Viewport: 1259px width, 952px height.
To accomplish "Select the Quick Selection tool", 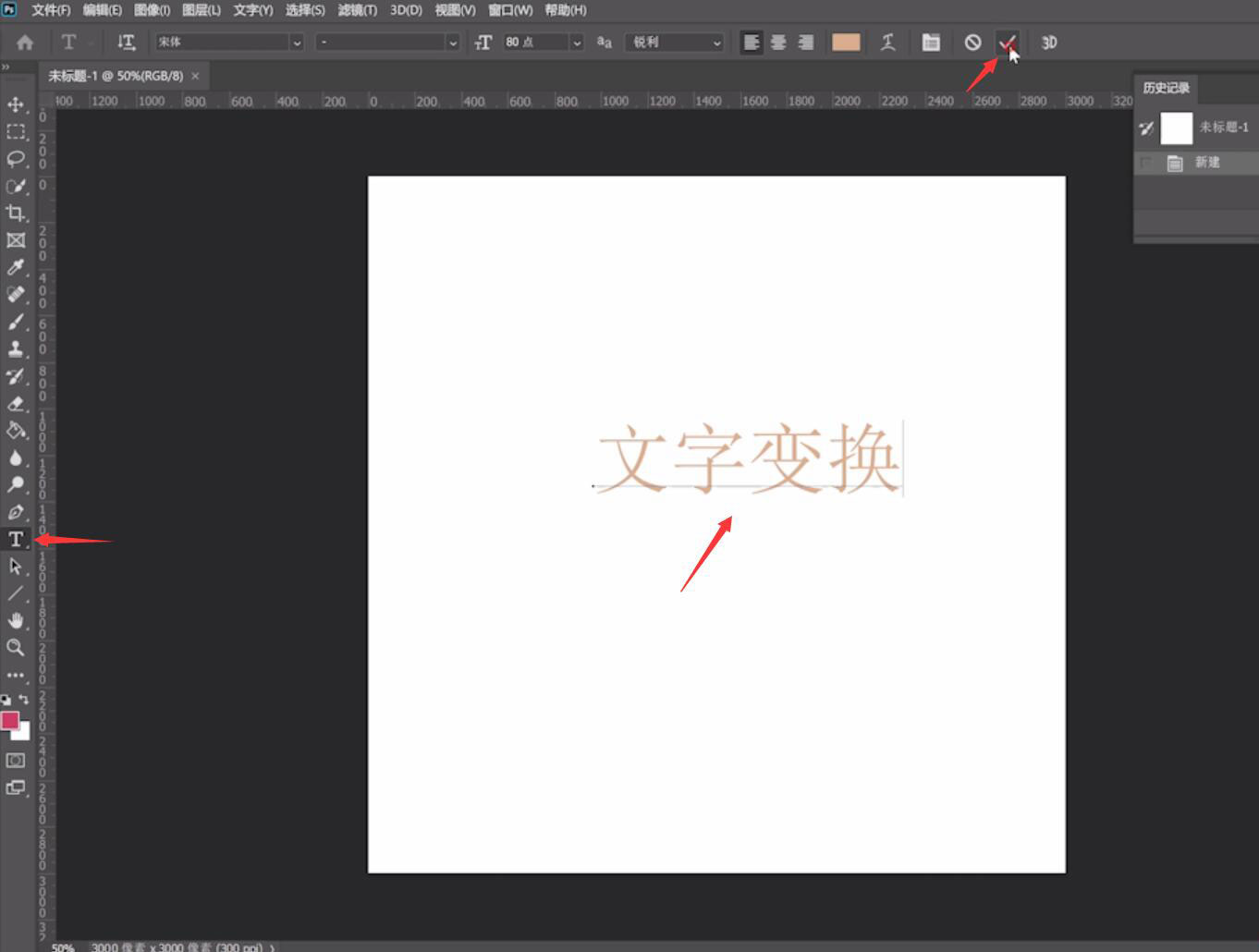I will pyautogui.click(x=16, y=186).
